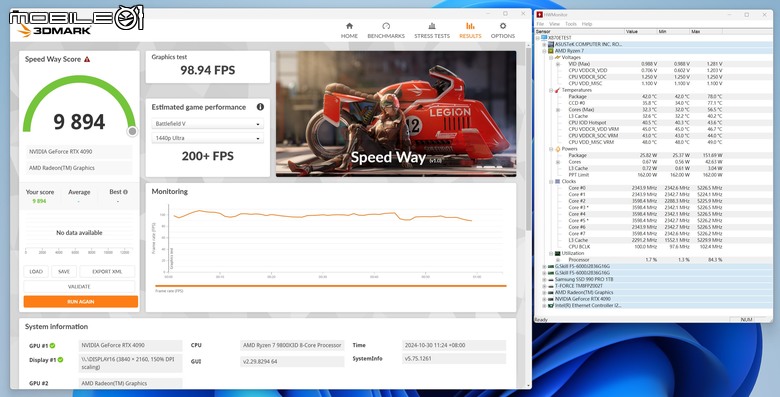
Task: Click the Value column header in HWMonitor
Action: pyautogui.click(x=640, y=31)
